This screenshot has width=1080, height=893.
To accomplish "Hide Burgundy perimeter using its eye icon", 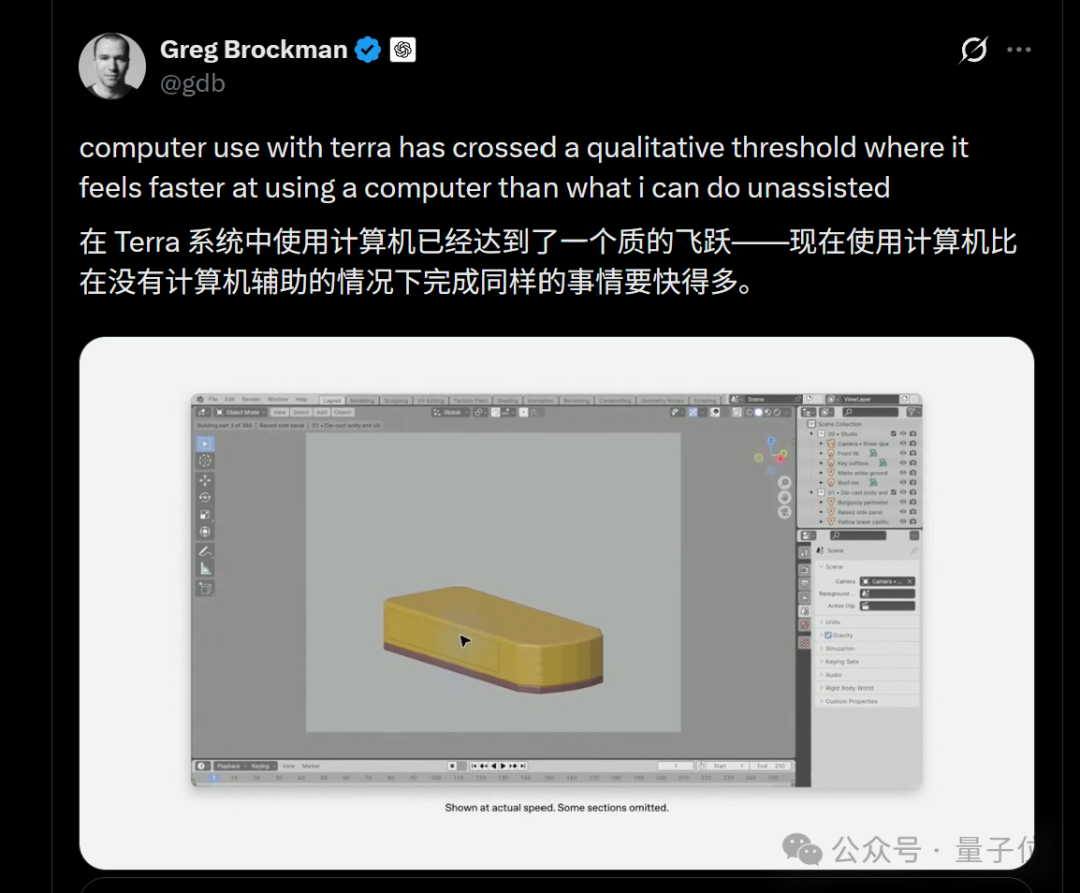I will tap(903, 503).
